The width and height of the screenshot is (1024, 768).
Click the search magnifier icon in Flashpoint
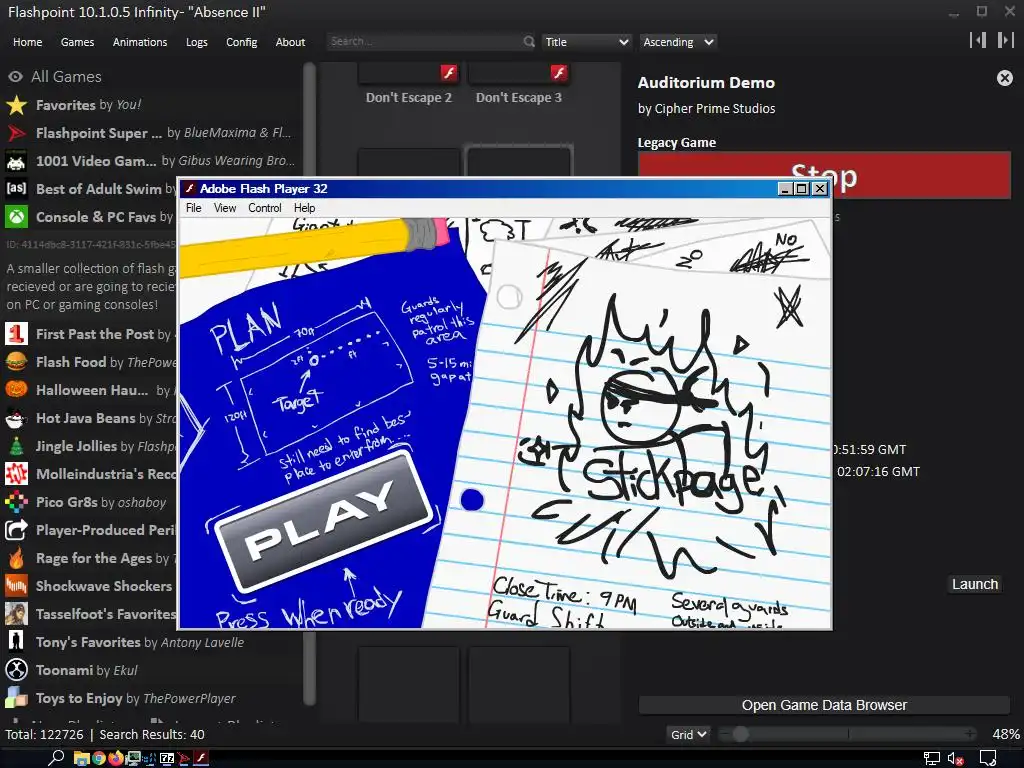[529, 42]
